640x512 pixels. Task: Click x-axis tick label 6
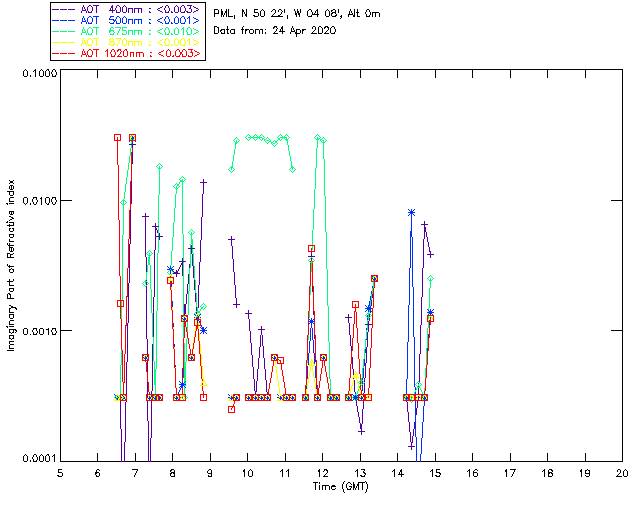click(x=98, y=473)
